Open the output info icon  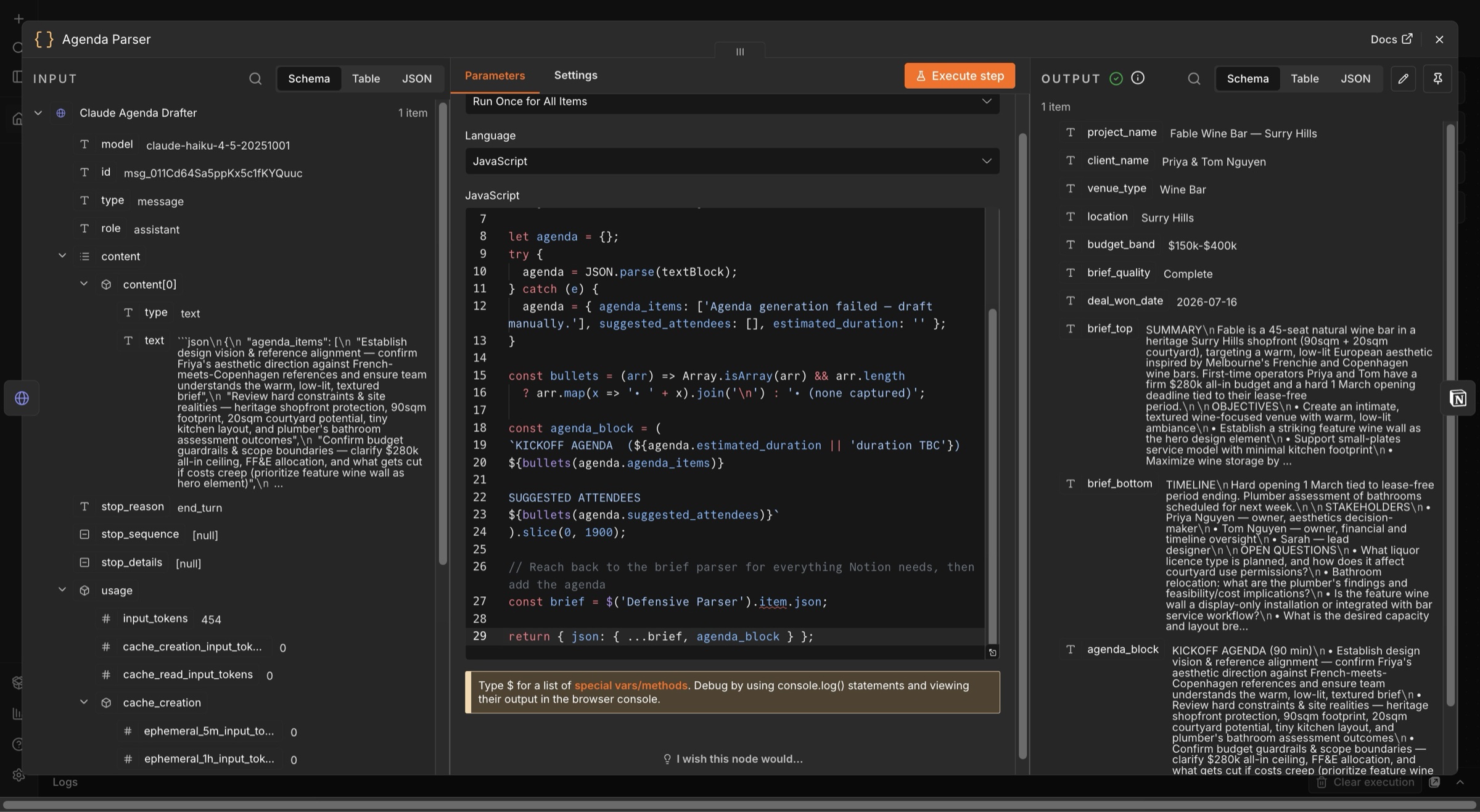[x=1138, y=78]
